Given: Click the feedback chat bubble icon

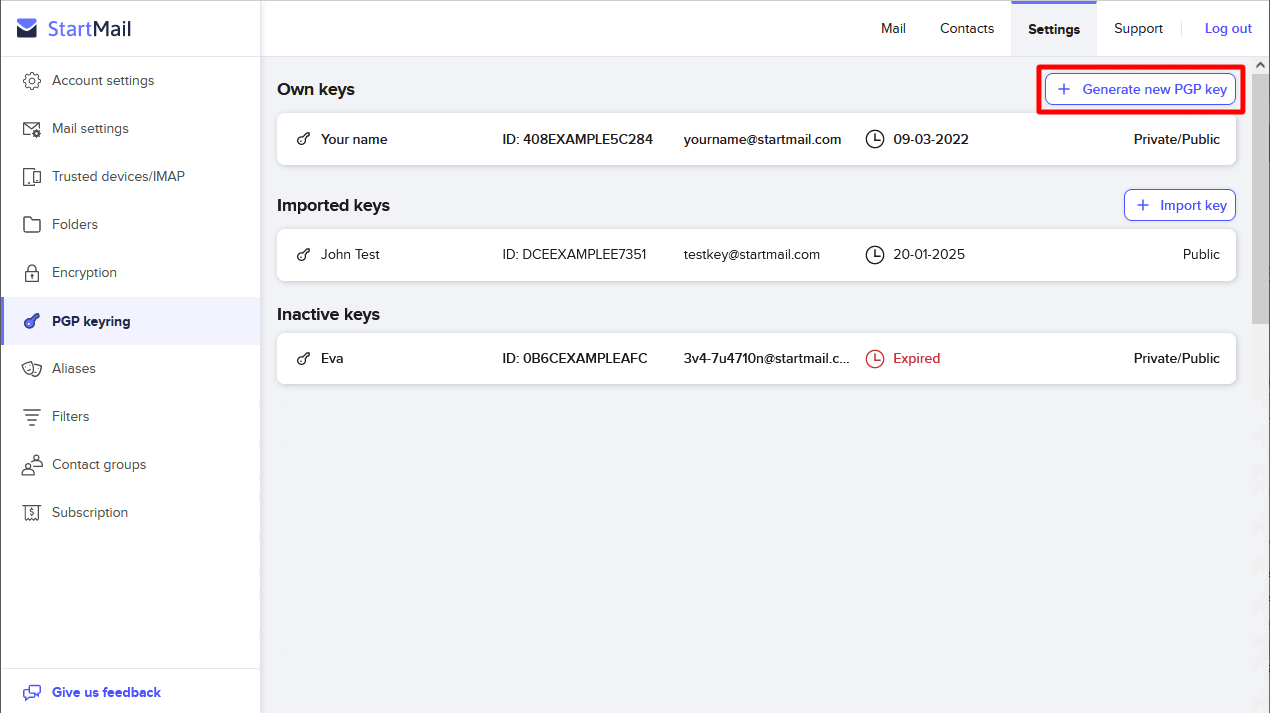Looking at the screenshot, I should coord(32,693).
